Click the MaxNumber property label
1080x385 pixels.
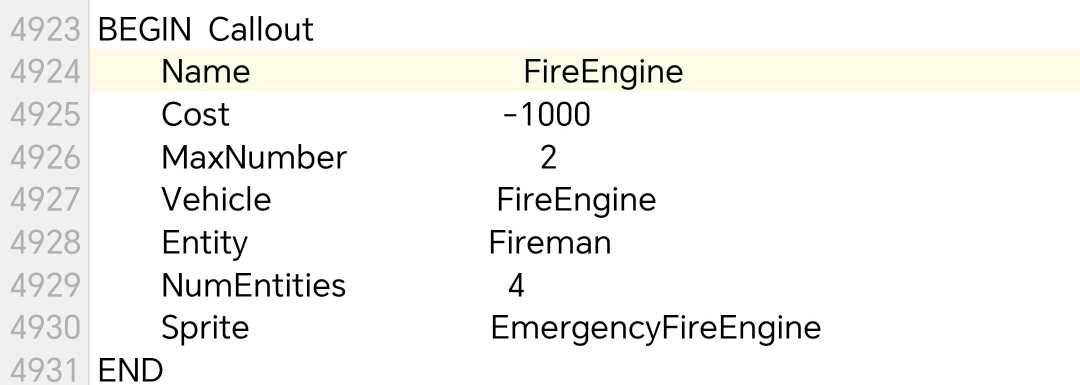tap(253, 158)
